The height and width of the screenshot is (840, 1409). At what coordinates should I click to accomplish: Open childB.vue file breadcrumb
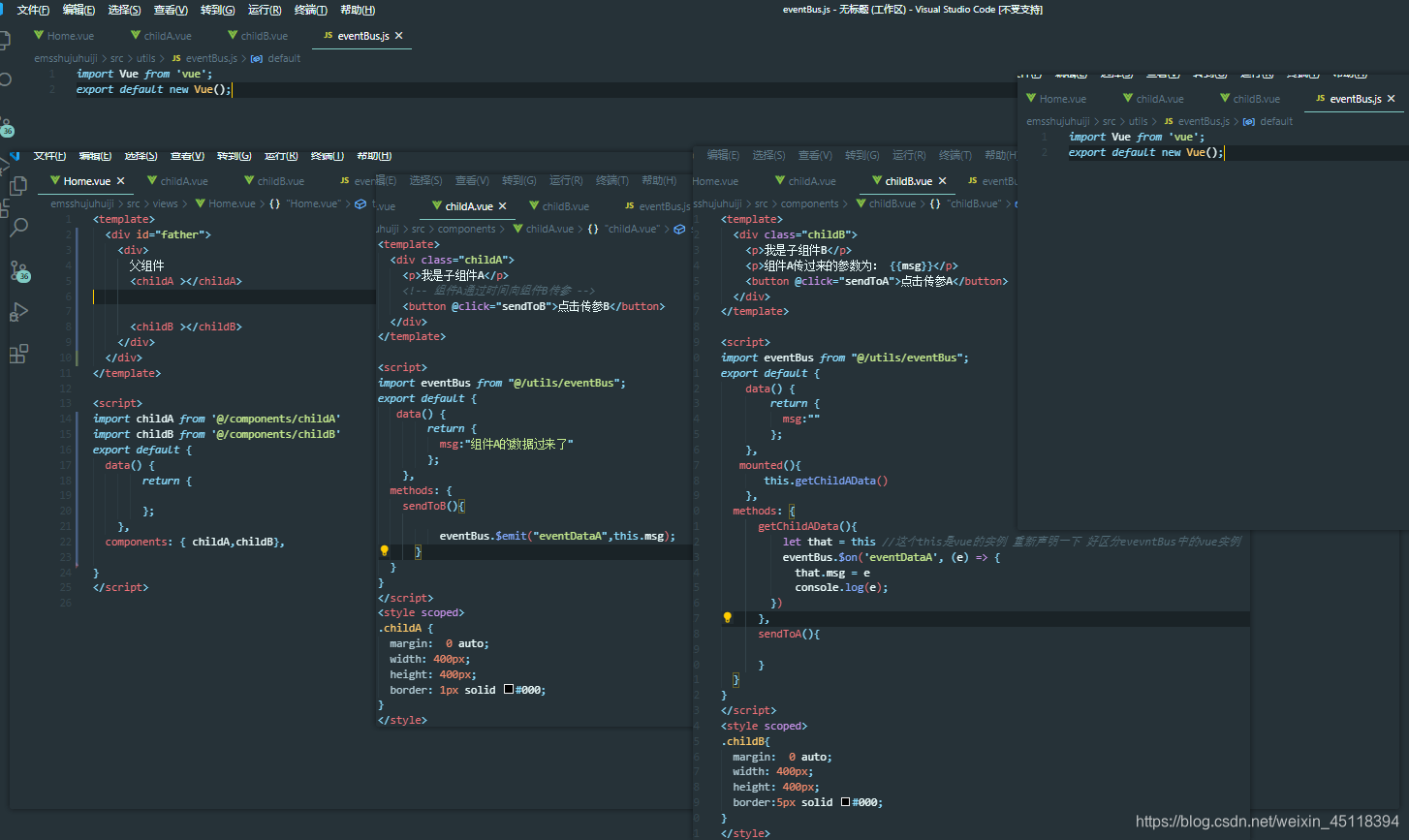click(892, 203)
